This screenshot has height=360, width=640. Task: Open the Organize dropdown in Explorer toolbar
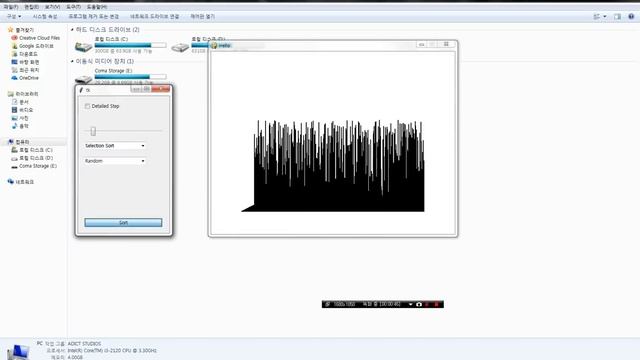[14, 16]
